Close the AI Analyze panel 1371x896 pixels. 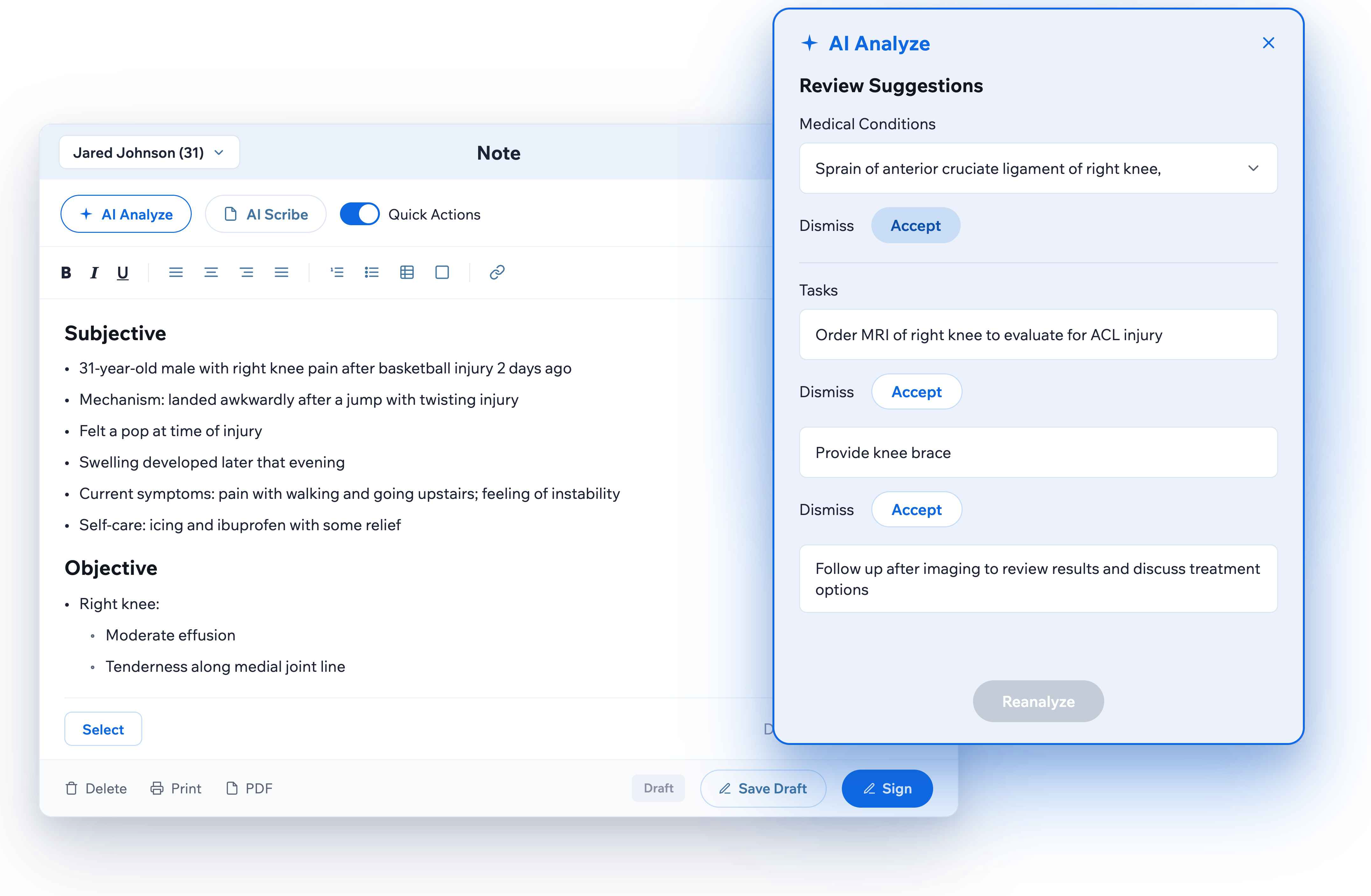(1268, 43)
